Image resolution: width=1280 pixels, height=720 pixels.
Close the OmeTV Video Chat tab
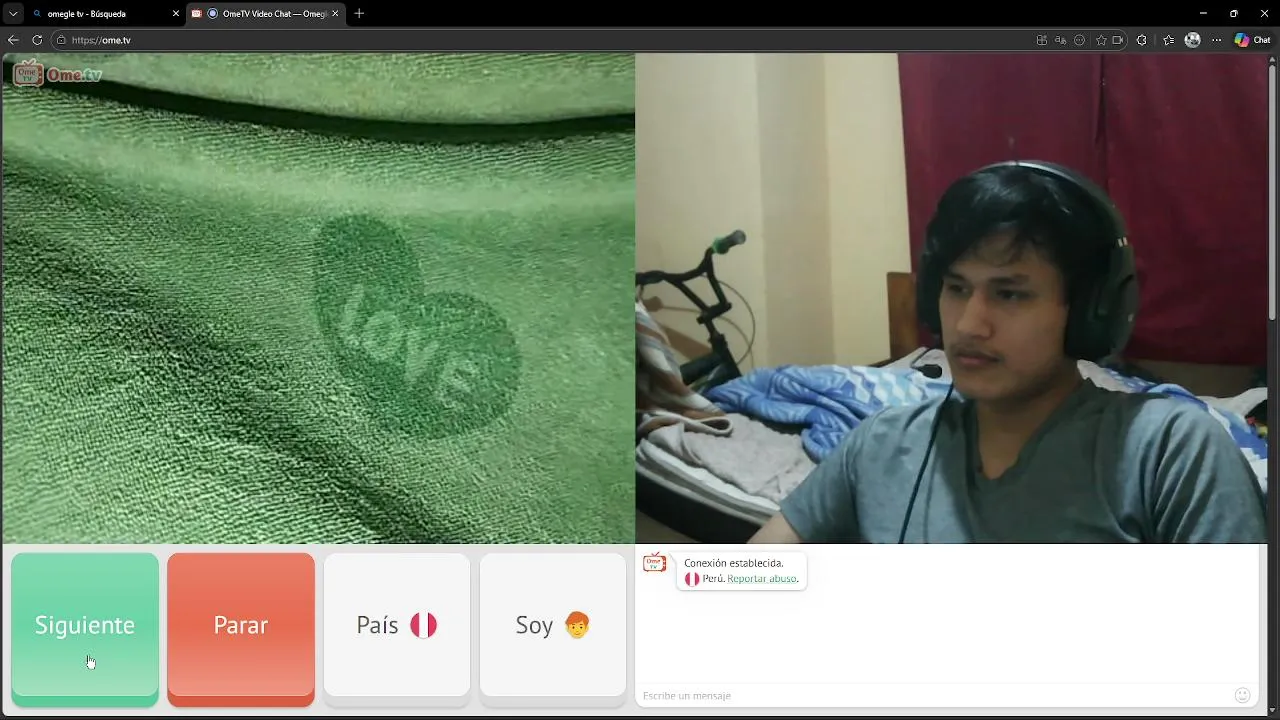point(335,14)
